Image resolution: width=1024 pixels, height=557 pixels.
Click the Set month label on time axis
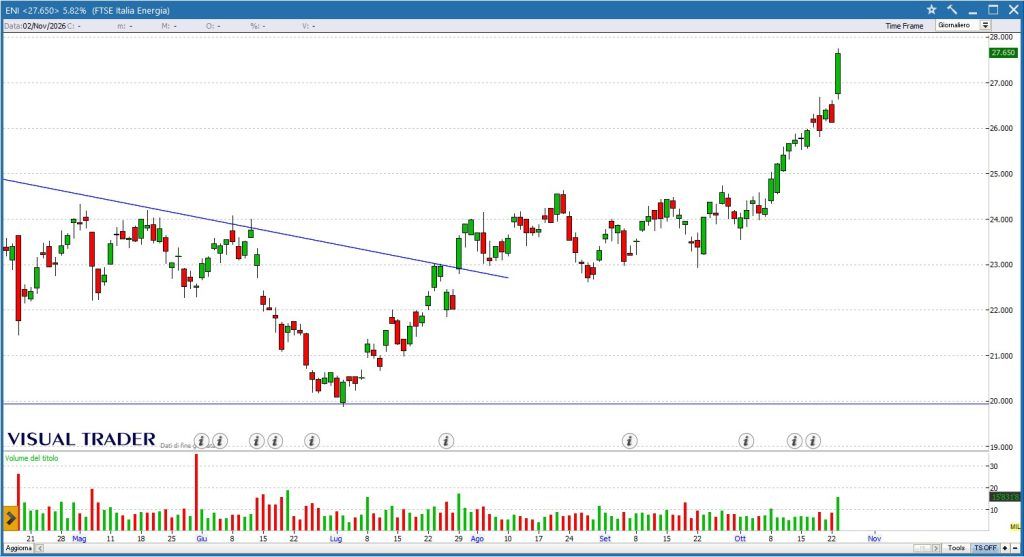click(x=605, y=539)
